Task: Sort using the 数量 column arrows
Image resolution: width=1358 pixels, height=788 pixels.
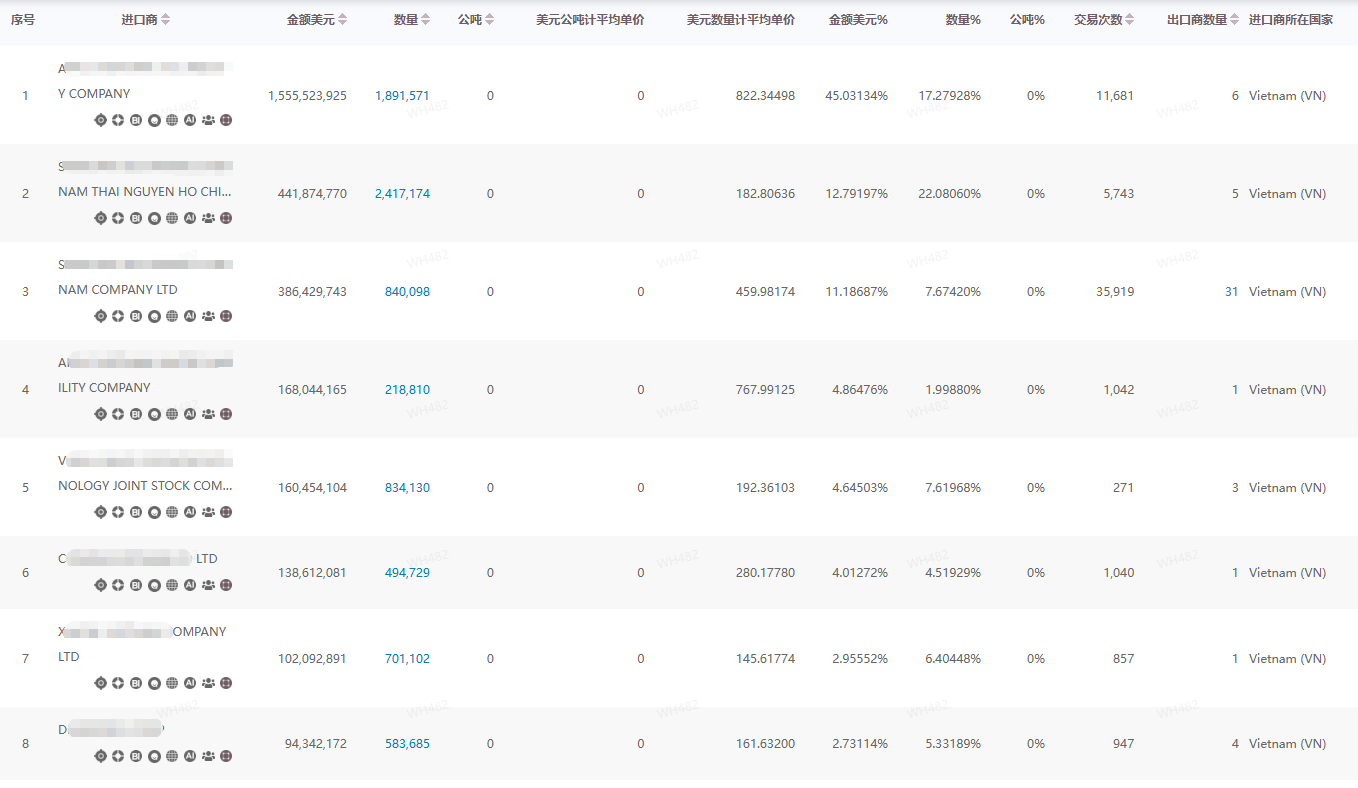Action: point(426,20)
